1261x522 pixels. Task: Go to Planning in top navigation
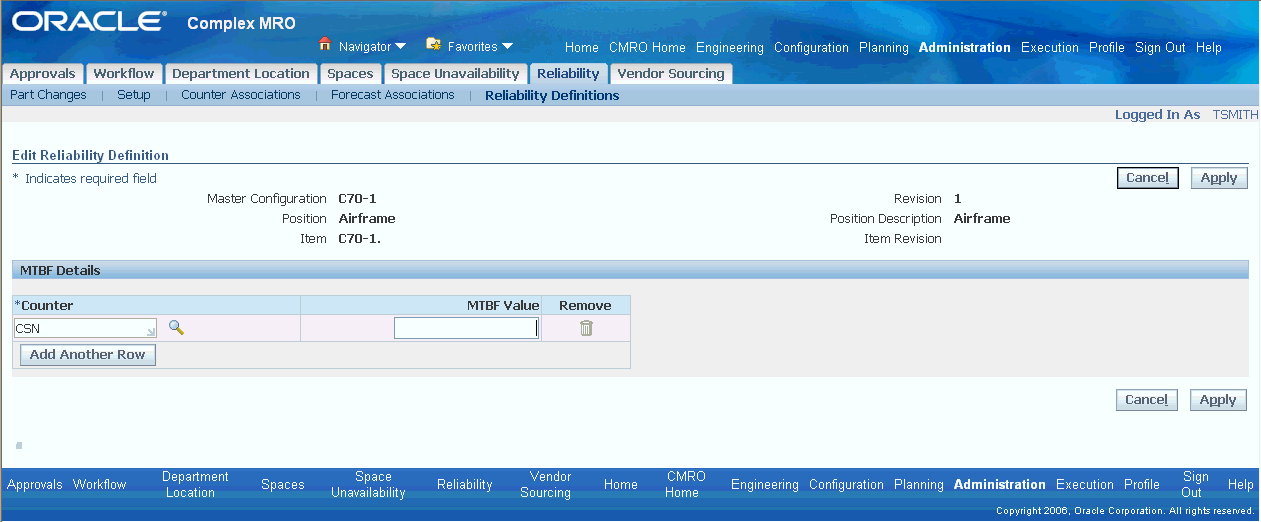[x=884, y=47]
